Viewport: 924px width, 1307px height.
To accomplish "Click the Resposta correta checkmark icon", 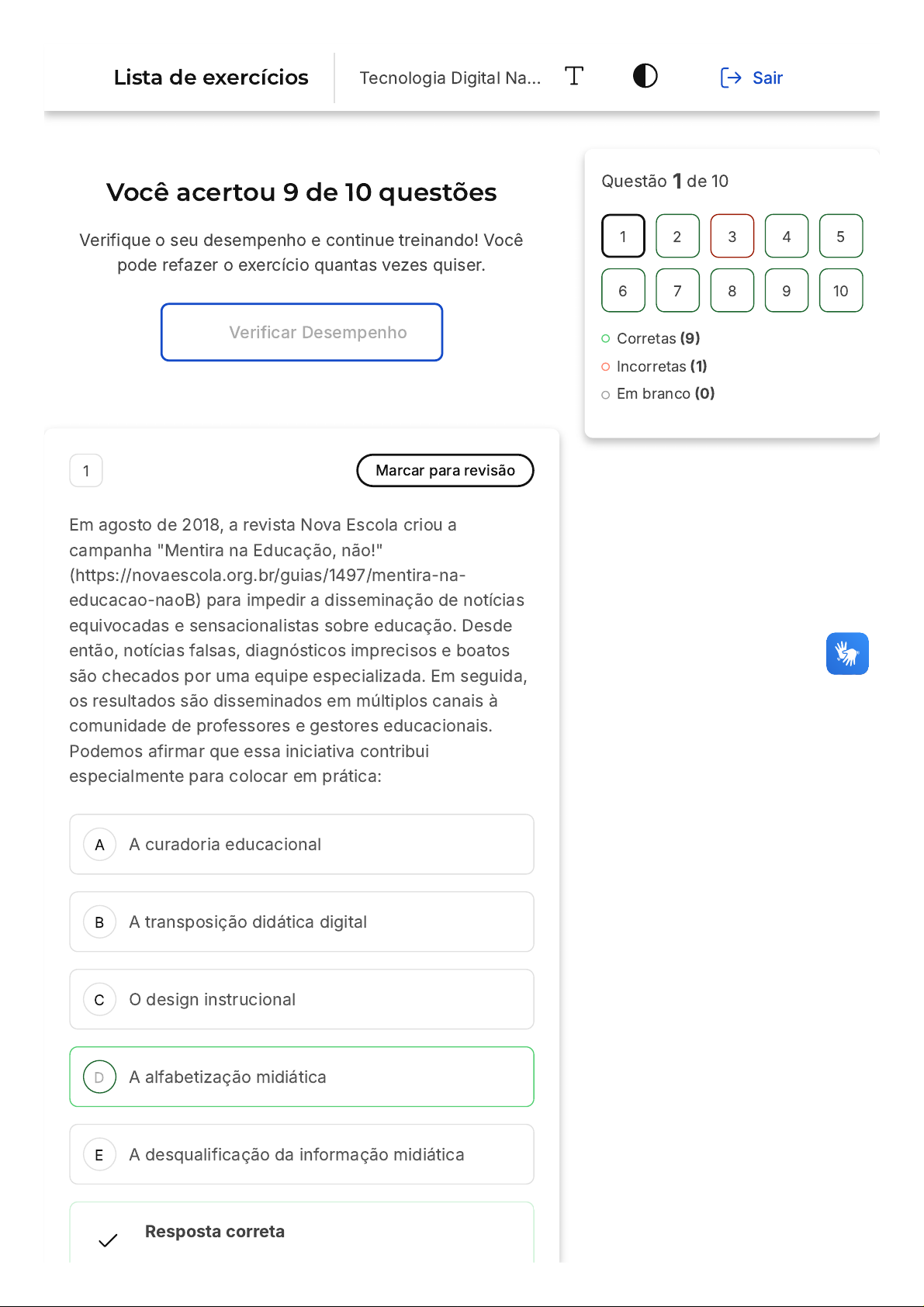I will coord(109,1240).
